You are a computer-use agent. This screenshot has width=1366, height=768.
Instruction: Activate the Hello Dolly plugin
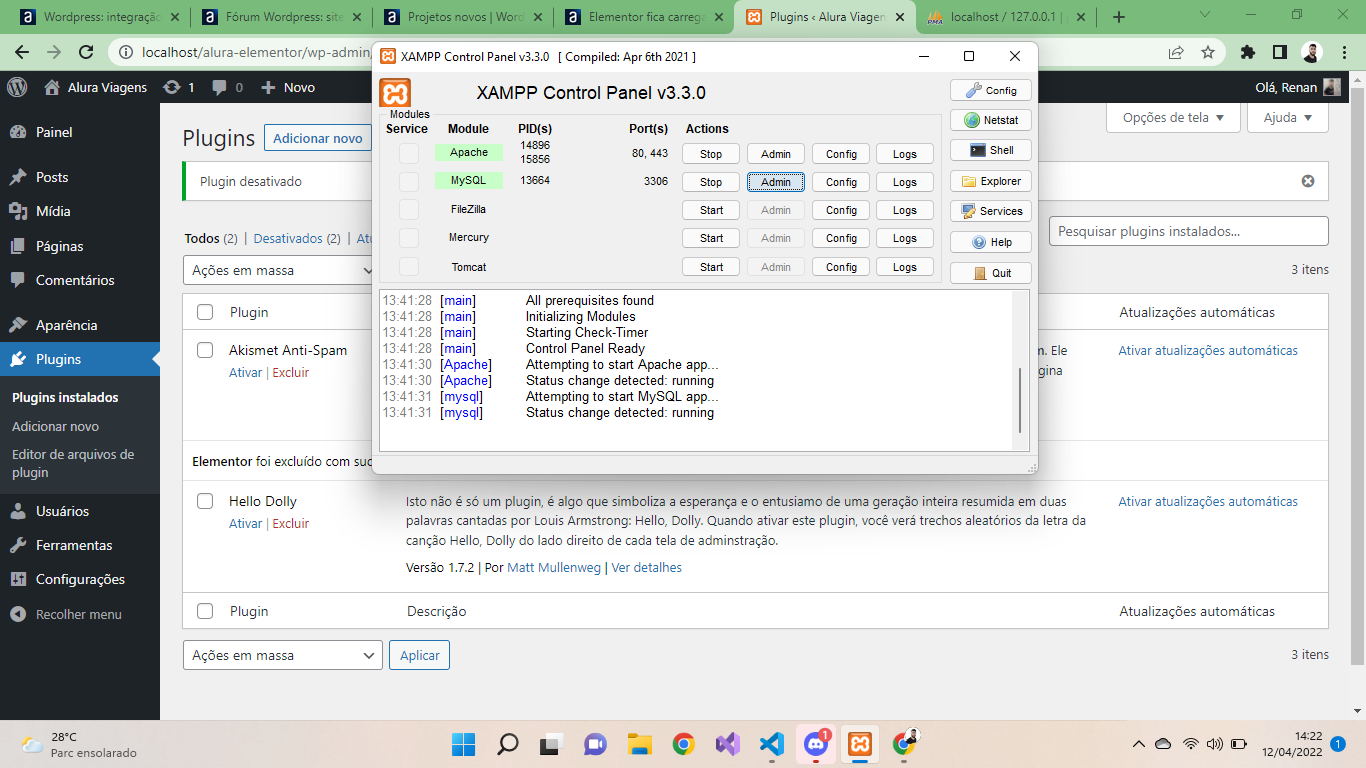point(245,523)
